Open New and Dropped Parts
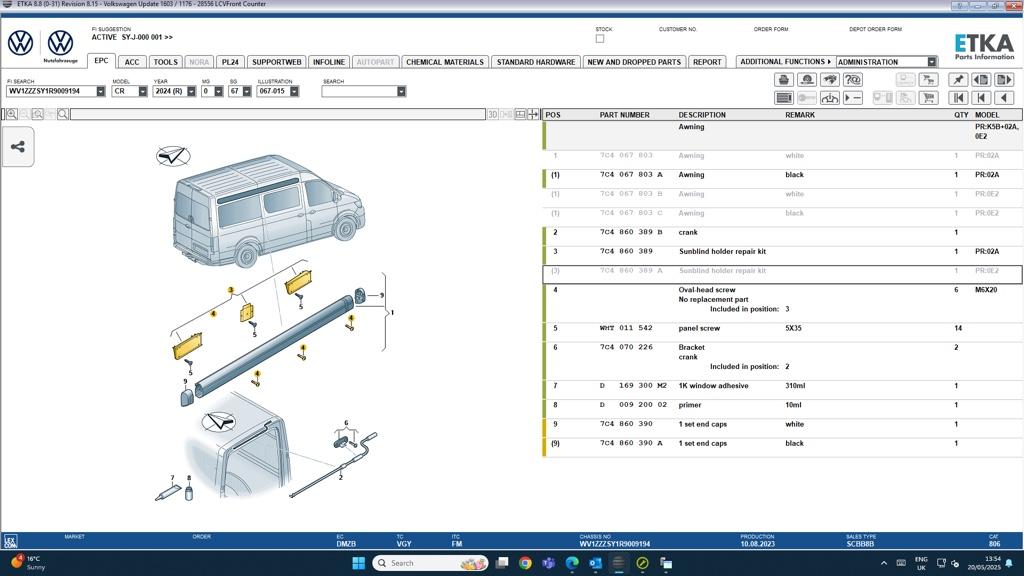 point(633,62)
